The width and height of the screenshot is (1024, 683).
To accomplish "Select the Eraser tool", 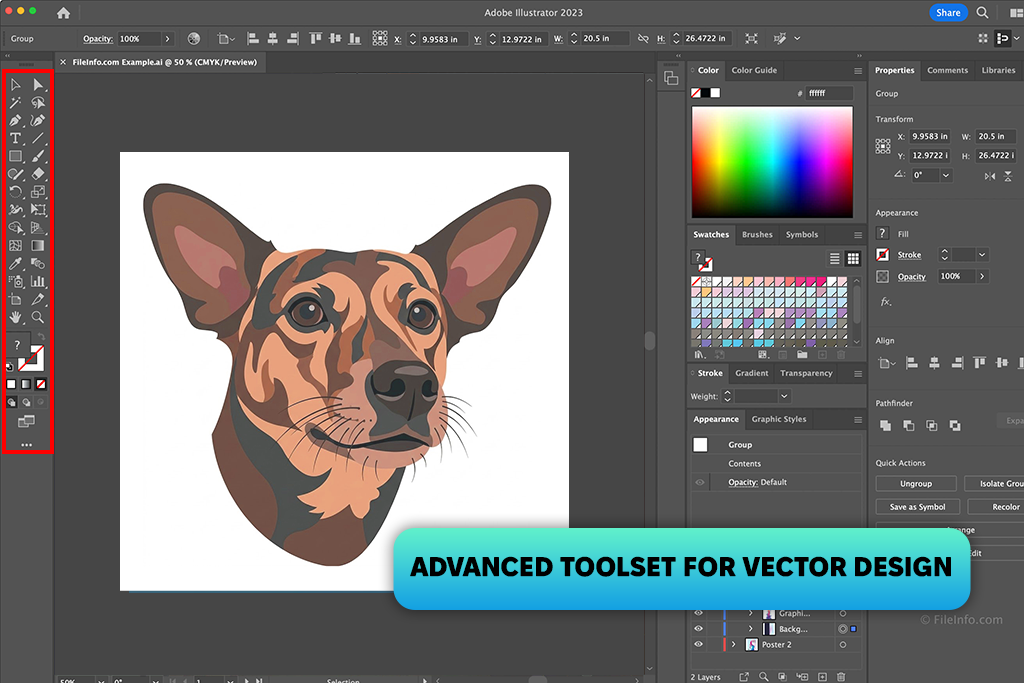I will coord(38,174).
